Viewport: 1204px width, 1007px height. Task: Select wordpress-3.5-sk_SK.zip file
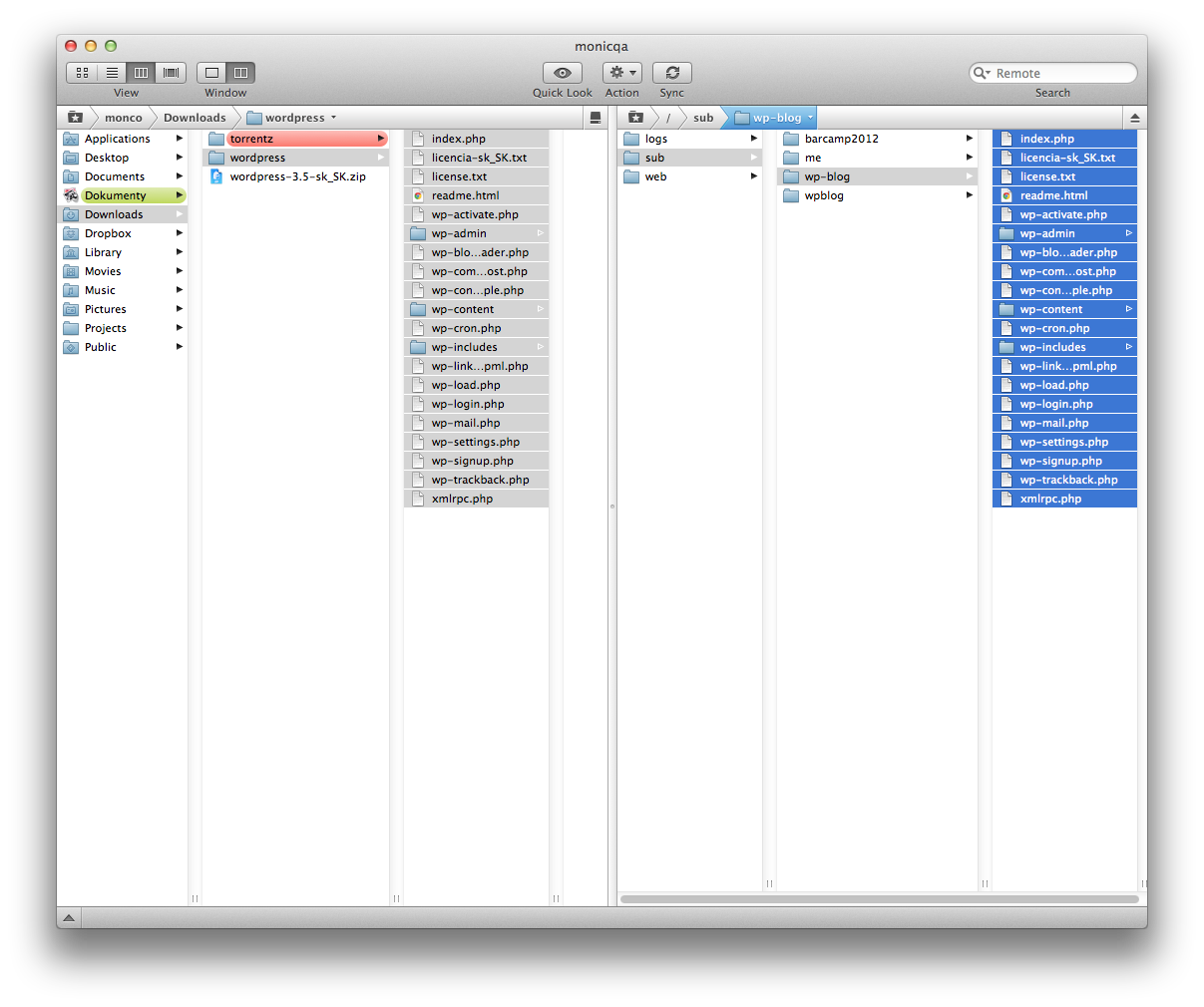click(x=297, y=176)
